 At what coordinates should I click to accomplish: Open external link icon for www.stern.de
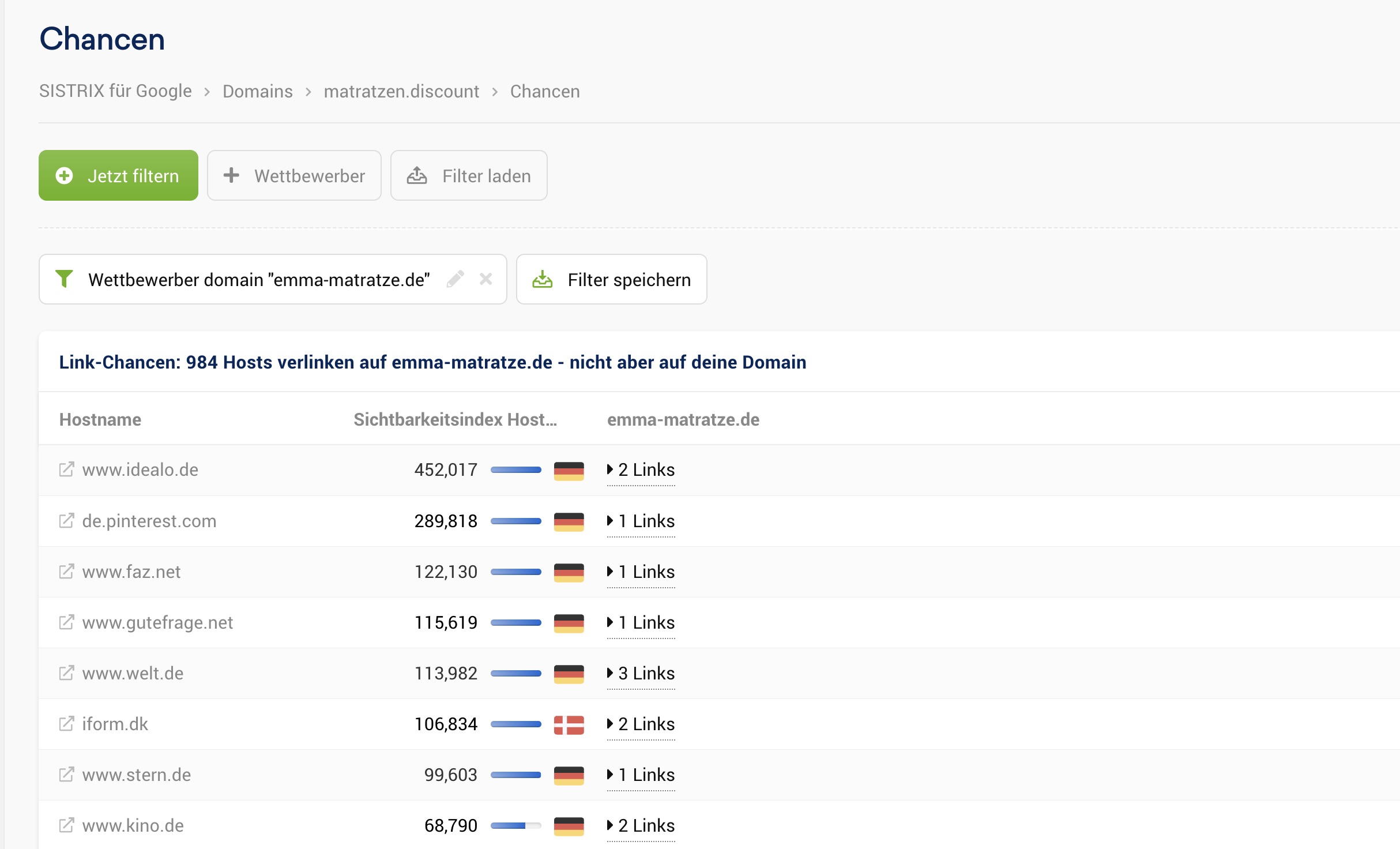click(66, 775)
